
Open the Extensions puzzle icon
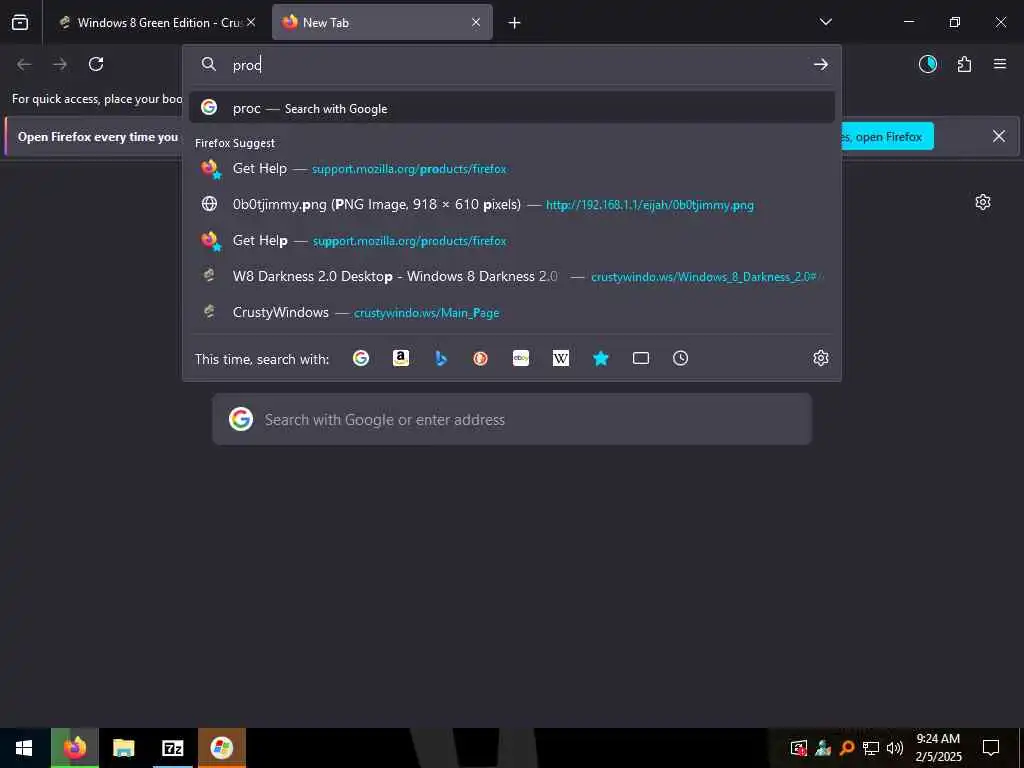(964, 64)
